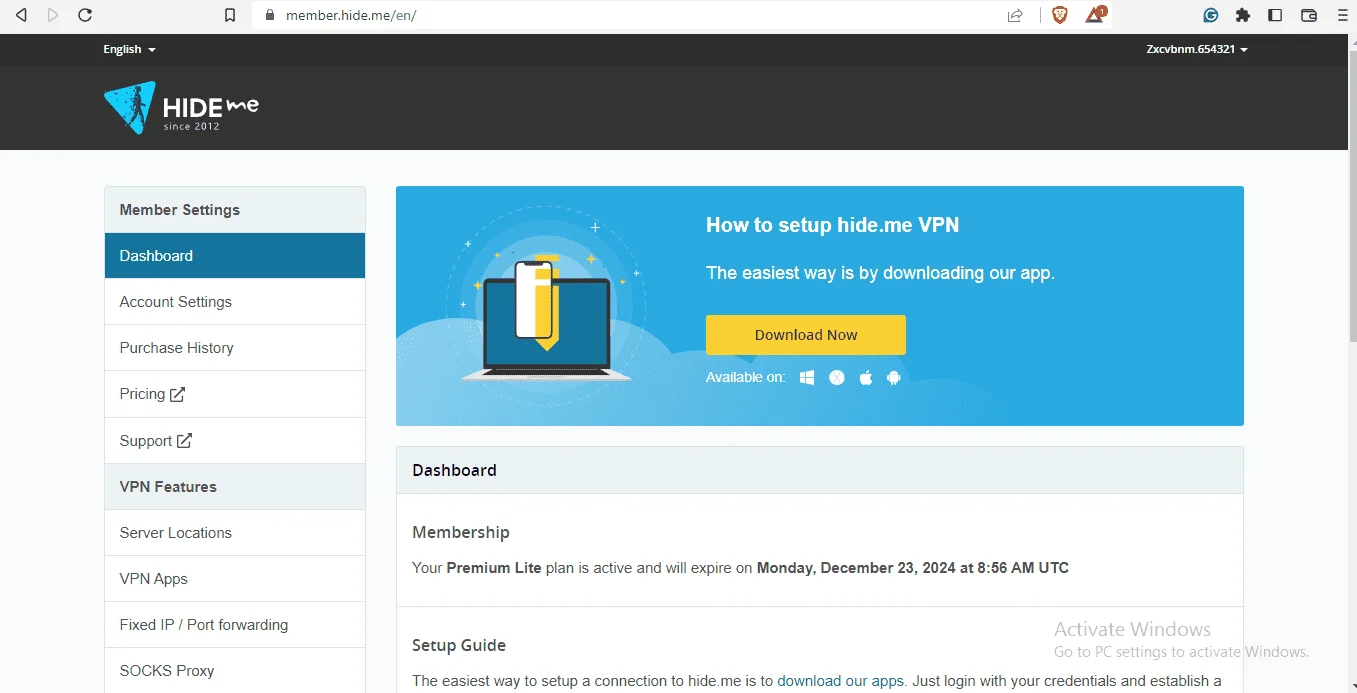Open Server Locations in sidebar

click(x=235, y=532)
